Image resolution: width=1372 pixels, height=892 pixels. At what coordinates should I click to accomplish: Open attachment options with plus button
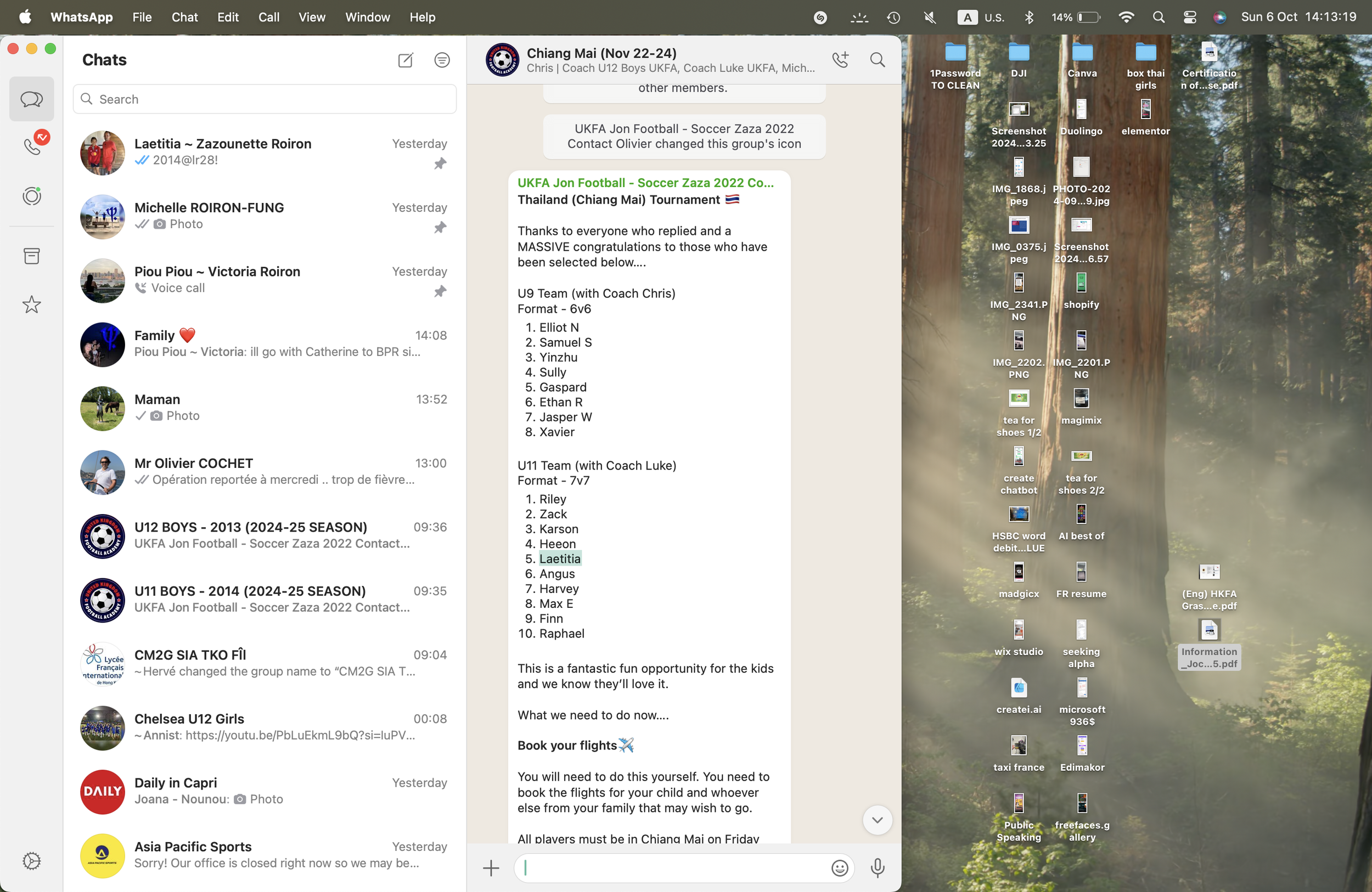(x=491, y=868)
